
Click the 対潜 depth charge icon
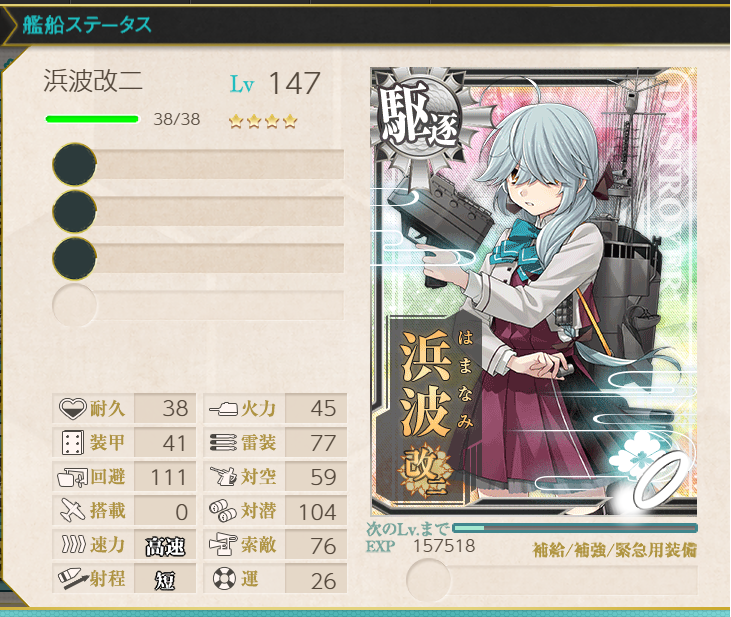point(223,511)
